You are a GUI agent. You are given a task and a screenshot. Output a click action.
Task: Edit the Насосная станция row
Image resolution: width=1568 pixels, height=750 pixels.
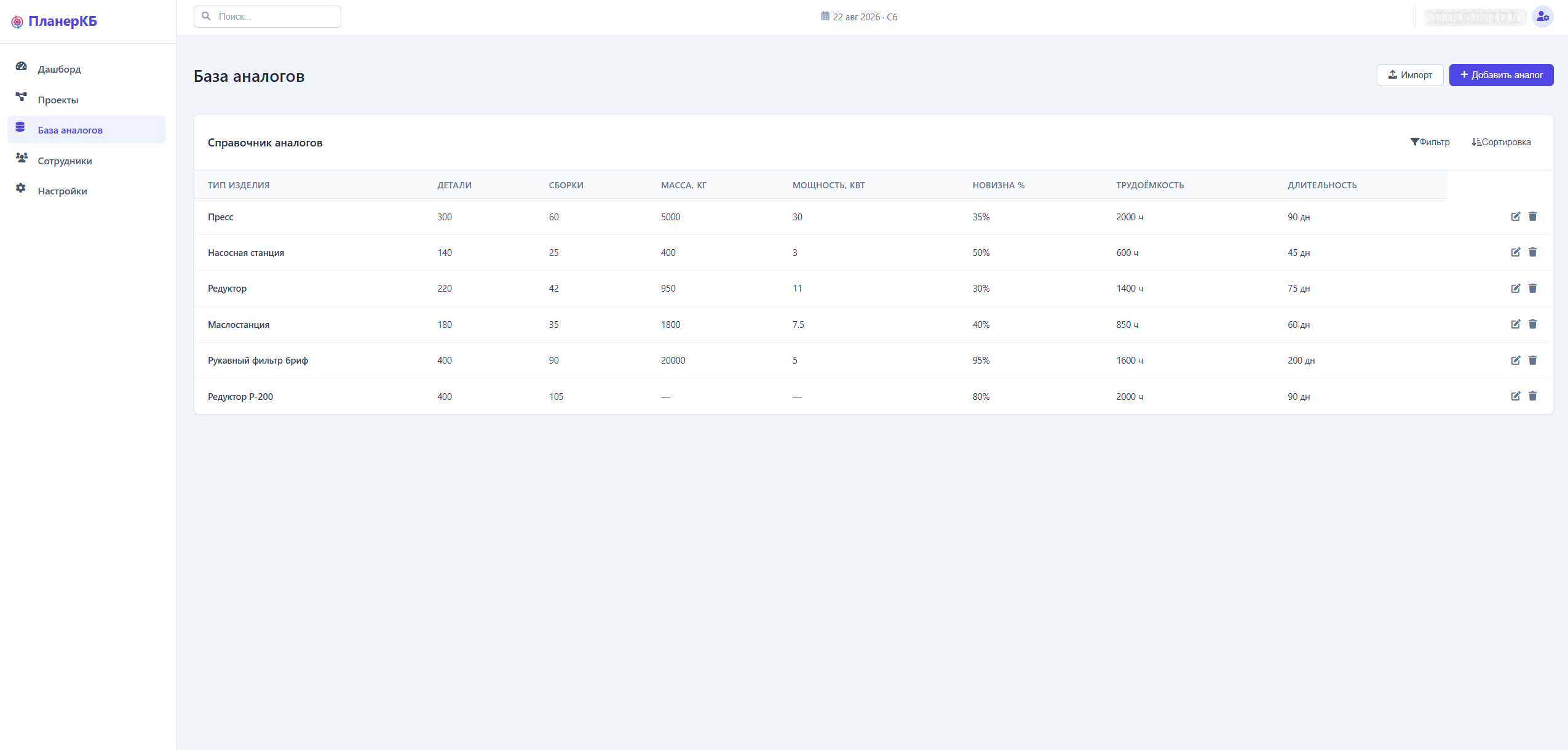(x=1515, y=252)
